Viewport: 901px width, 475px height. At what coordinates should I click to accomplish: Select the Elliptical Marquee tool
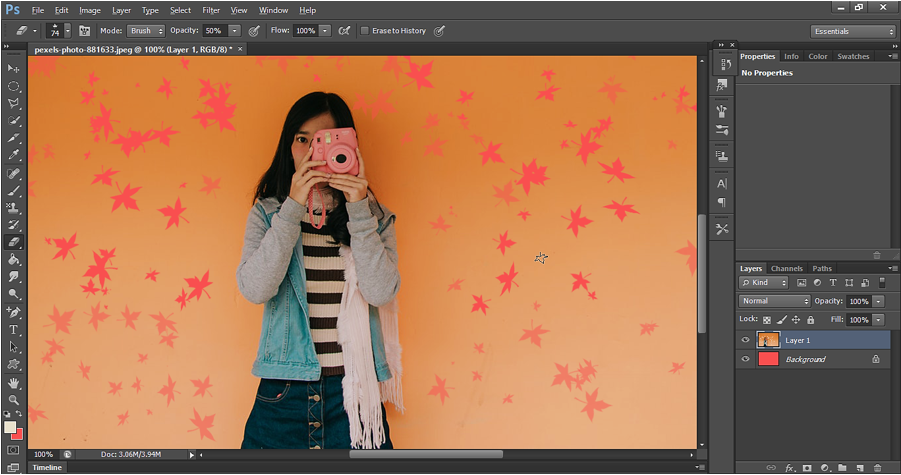13,86
